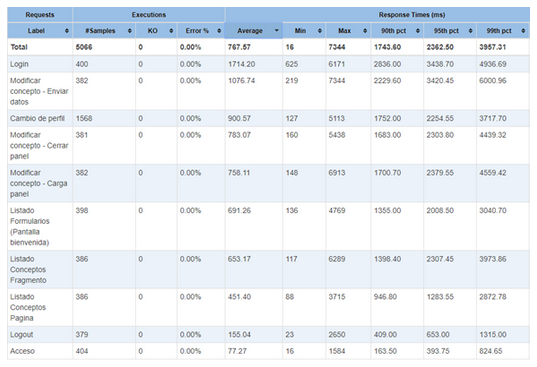This screenshot has height=367, width=537.
Task: Click the Acceso row label
Action: coord(22,351)
